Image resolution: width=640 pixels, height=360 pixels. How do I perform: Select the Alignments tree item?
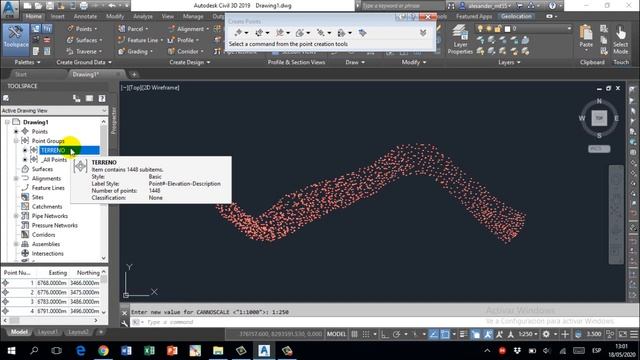click(x=46, y=178)
